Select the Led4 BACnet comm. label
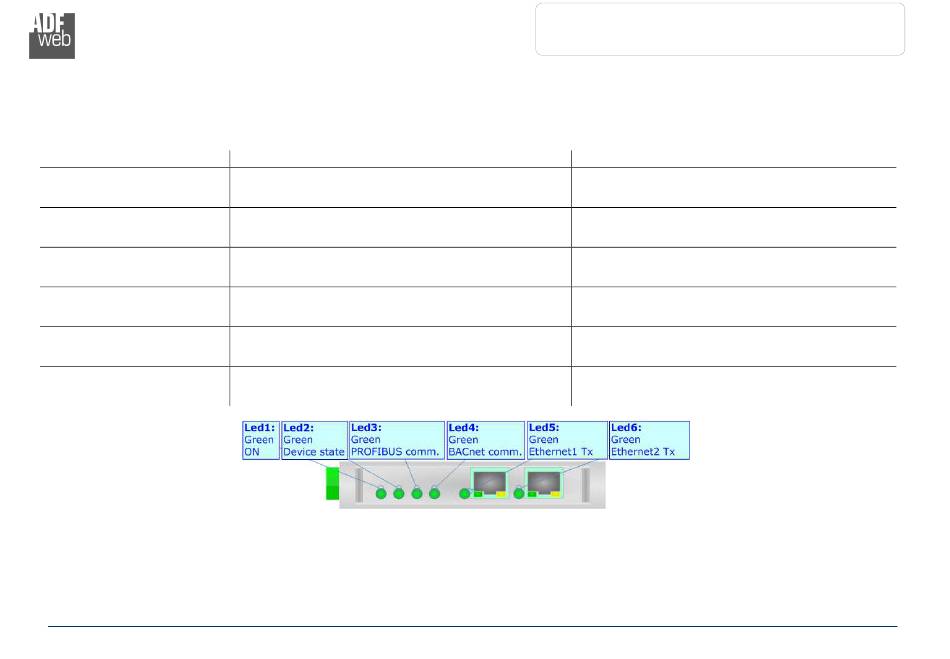The height and width of the screenshot is (659, 950). [x=485, y=440]
